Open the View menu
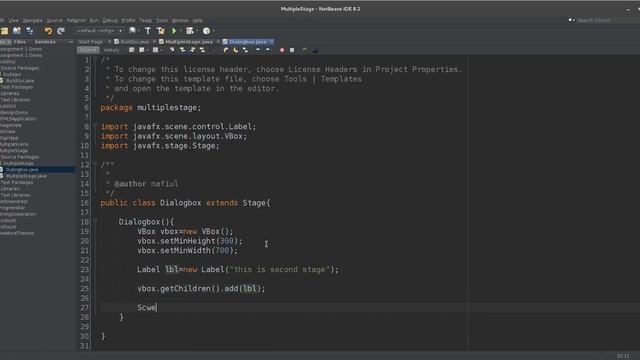Viewport: 640px width, 360px height. point(13,20)
